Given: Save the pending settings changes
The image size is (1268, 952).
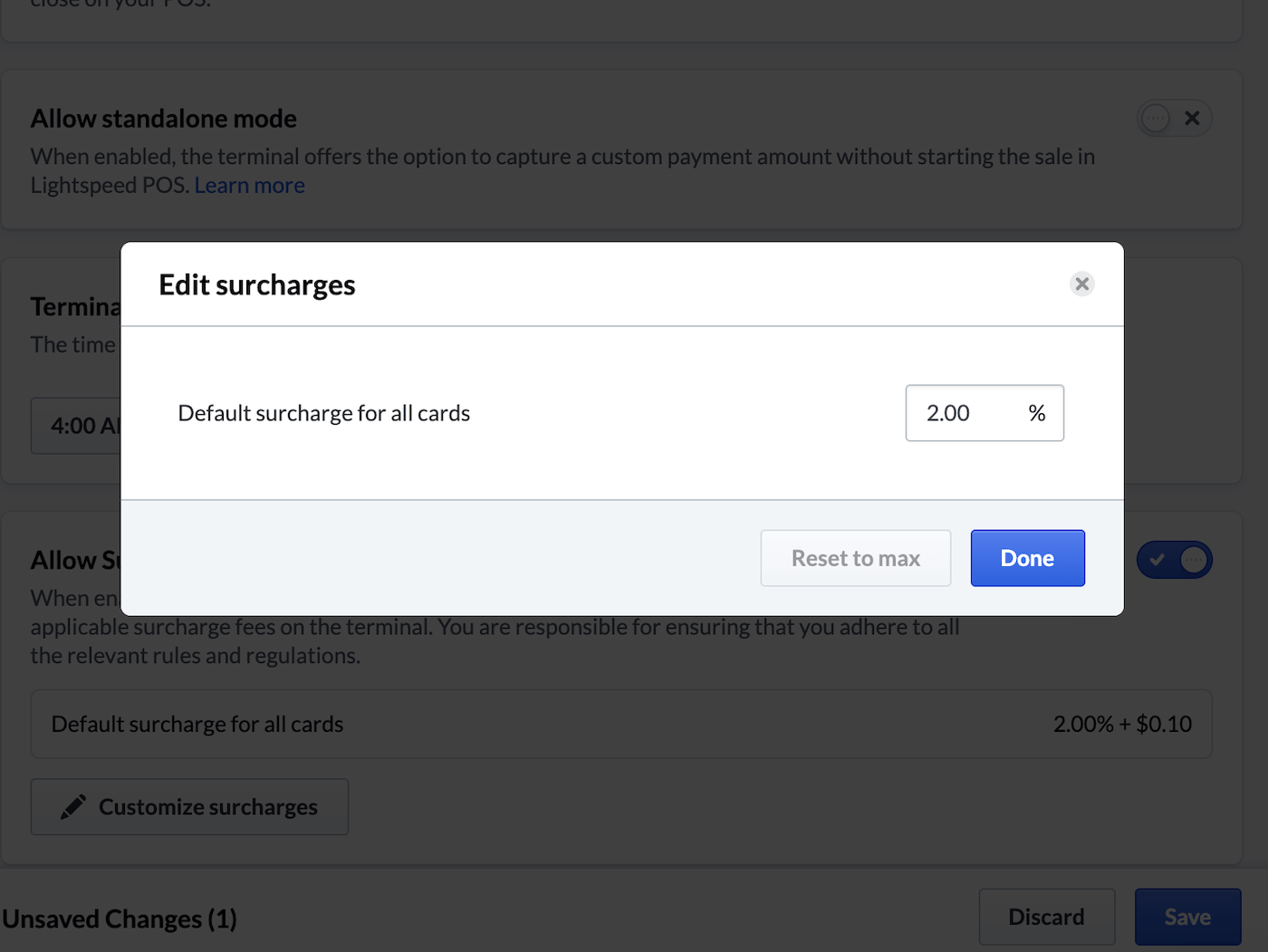Looking at the screenshot, I should [x=1186, y=917].
